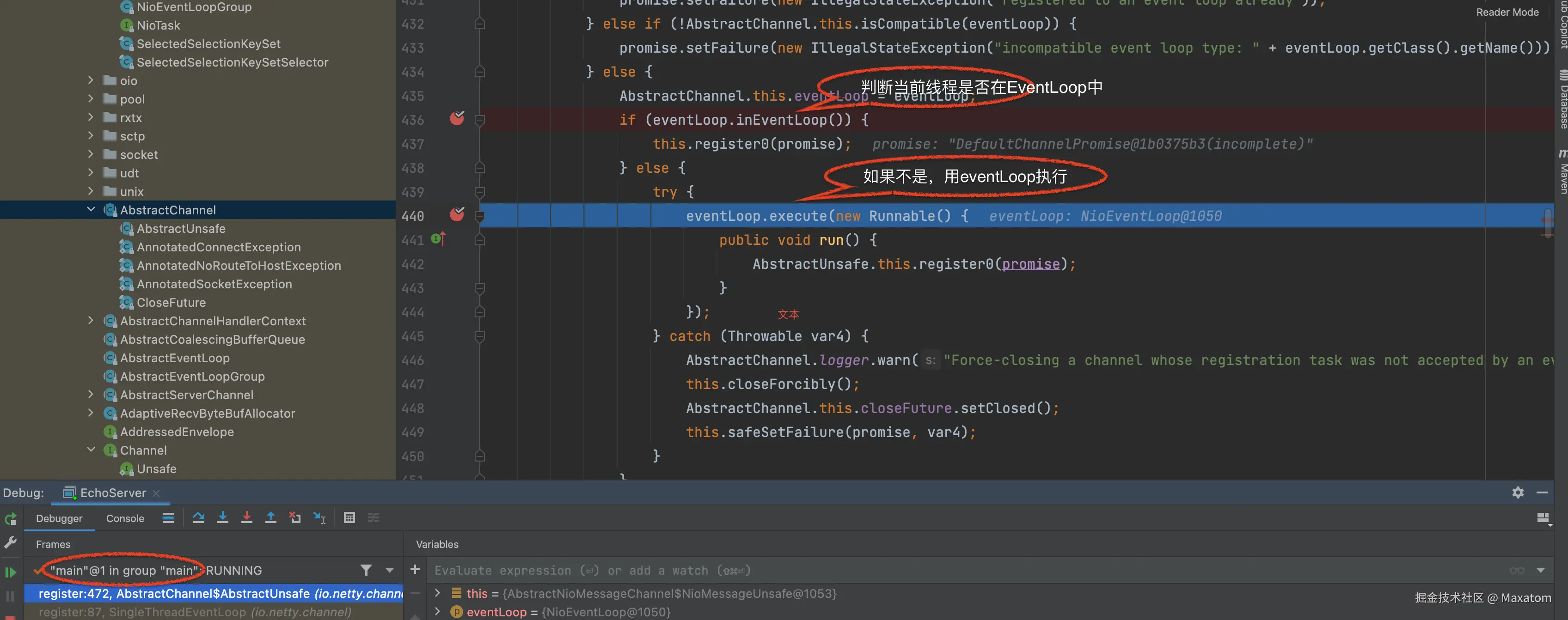Open the thread selector dropdown arrow

(390, 570)
